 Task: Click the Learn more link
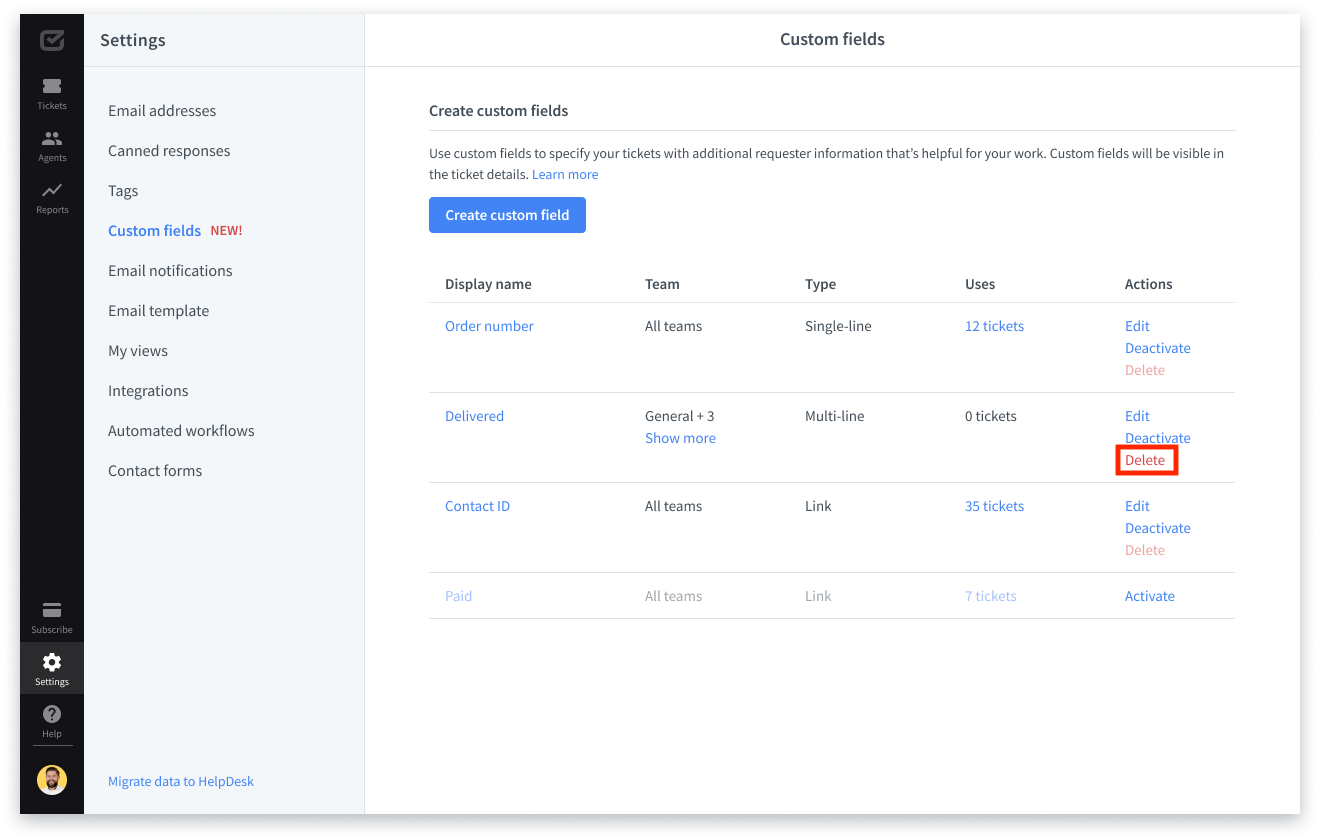pyautogui.click(x=565, y=174)
